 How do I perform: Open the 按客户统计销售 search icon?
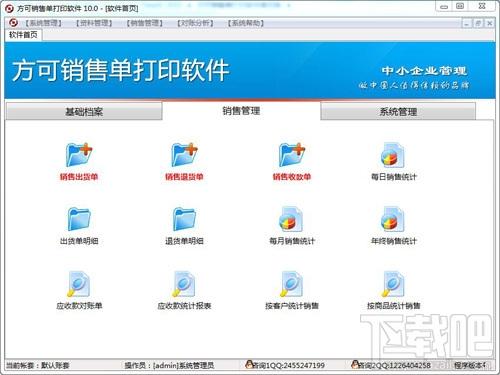292,284
